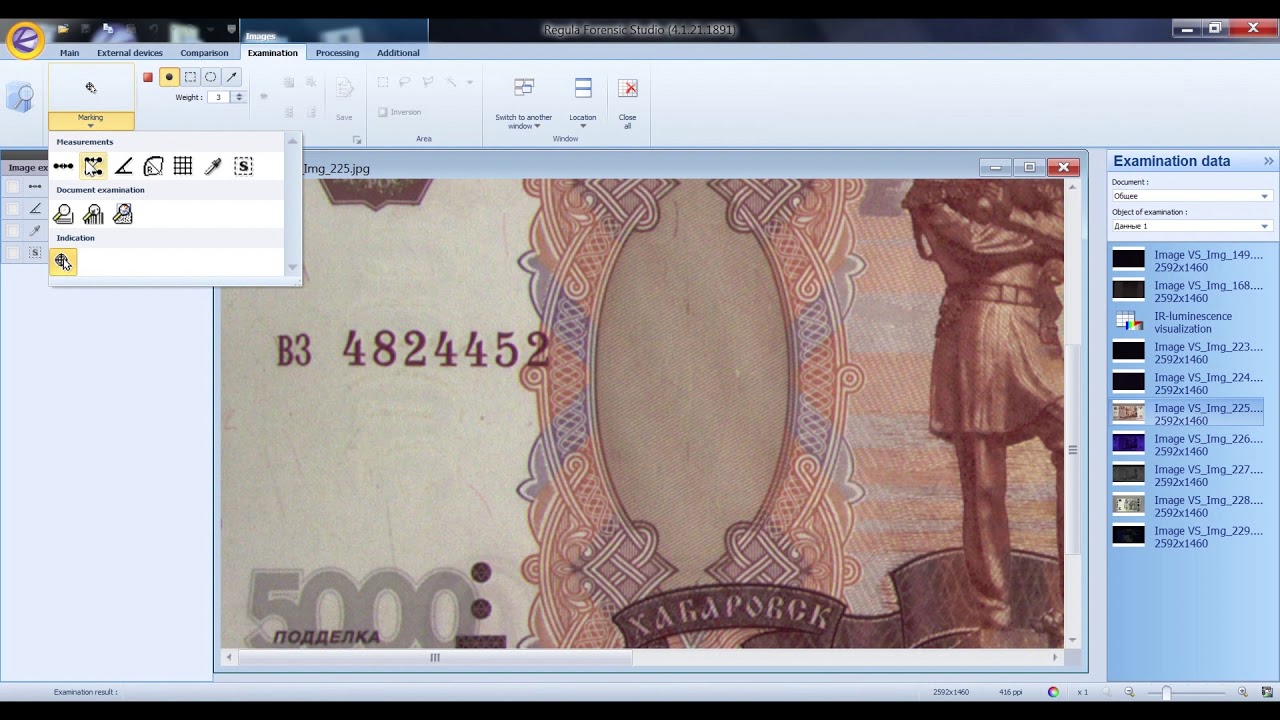The height and width of the screenshot is (720, 1280).
Task: Select the Images contextual tab header
Action: click(260, 36)
